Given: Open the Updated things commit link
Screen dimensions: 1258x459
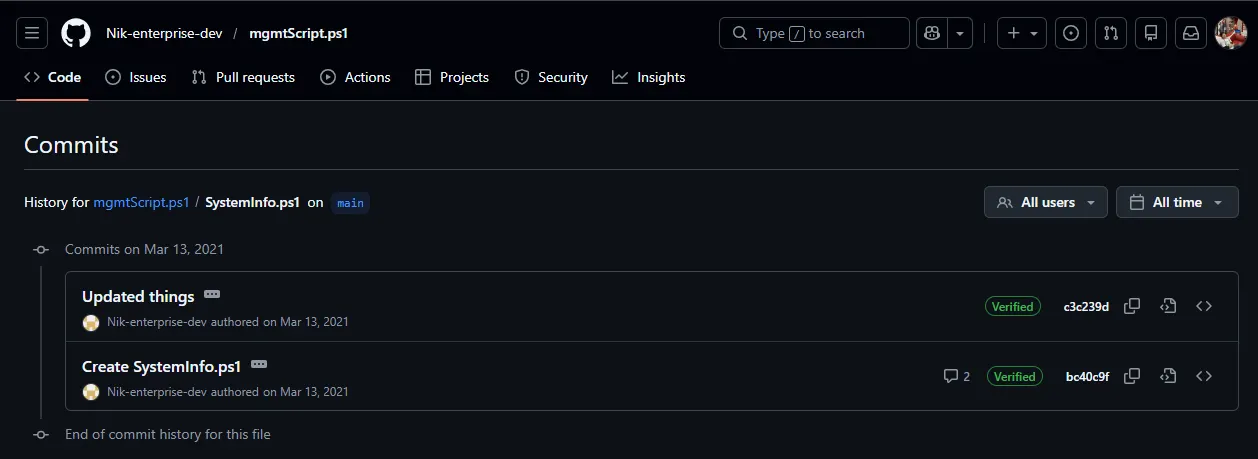Looking at the screenshot, I should [138, 296].
